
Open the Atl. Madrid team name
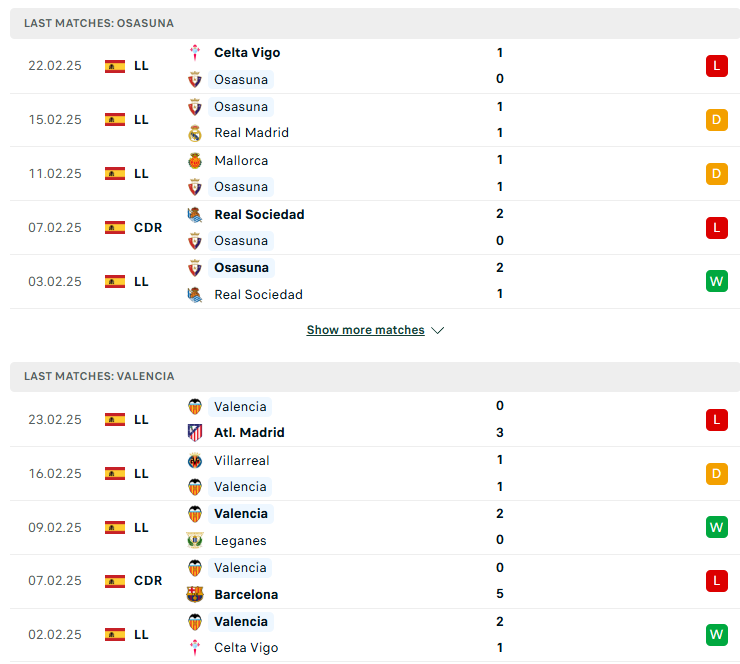click(249, 433)
